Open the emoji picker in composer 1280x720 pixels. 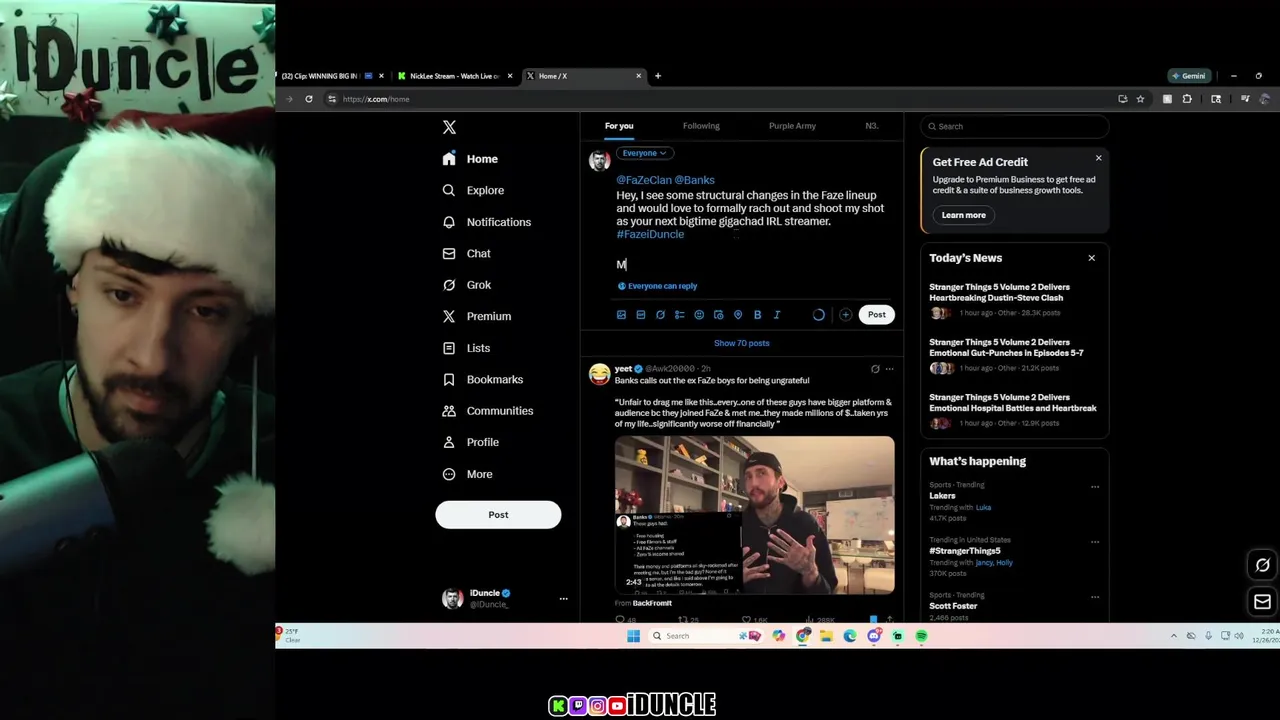[x=699, y=315]
